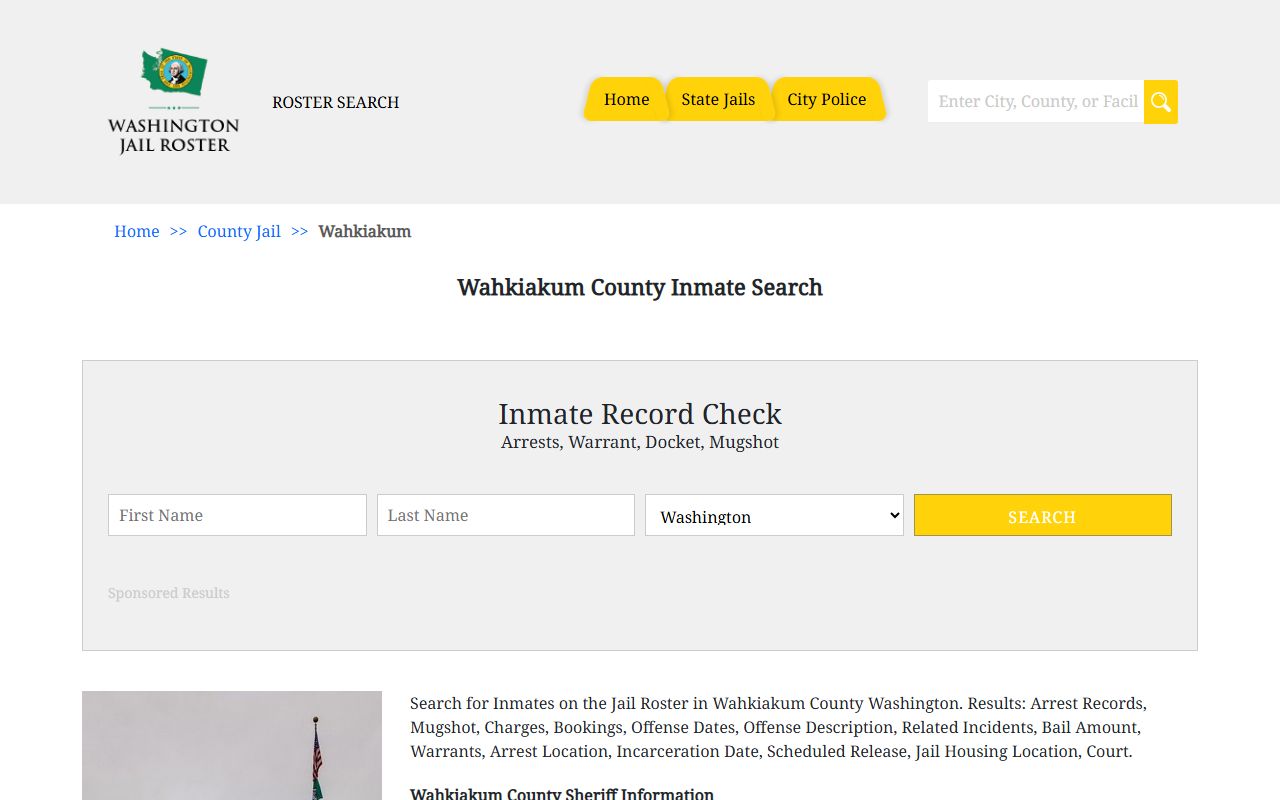The width and height of the screenshot is (1280, 800).
Task: Click the Last Name input field
Action: pyautogui.click(x=506, y=515)
